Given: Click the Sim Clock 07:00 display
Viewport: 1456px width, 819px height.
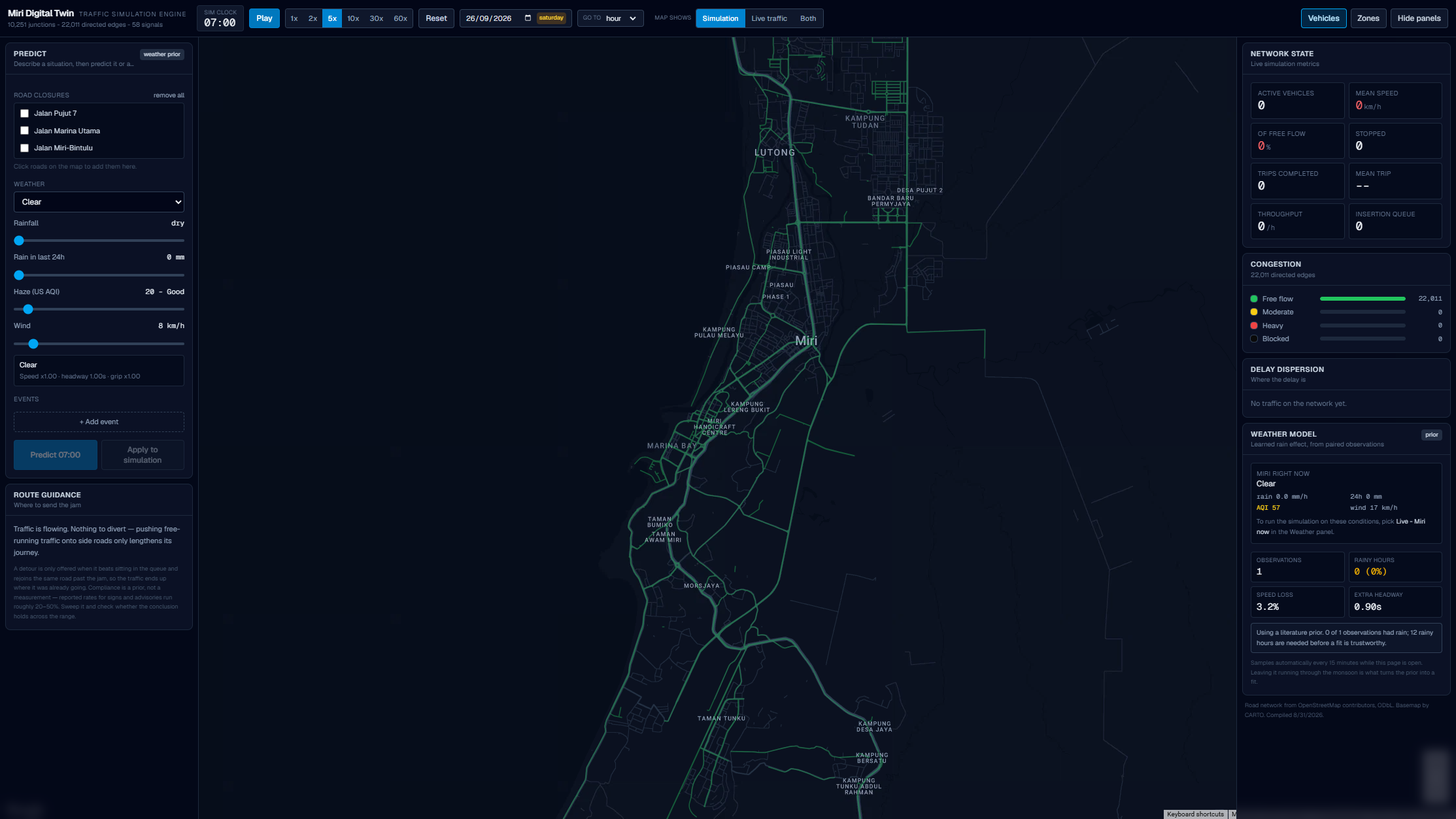Looking at the screenshot, I should coord(220,18).
